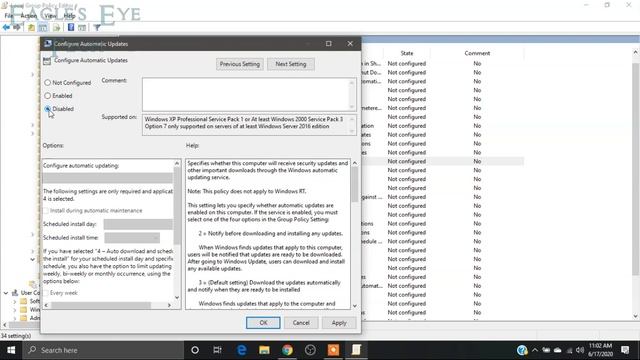Collapse the User Configuration tree node

[x=6, y=293]
